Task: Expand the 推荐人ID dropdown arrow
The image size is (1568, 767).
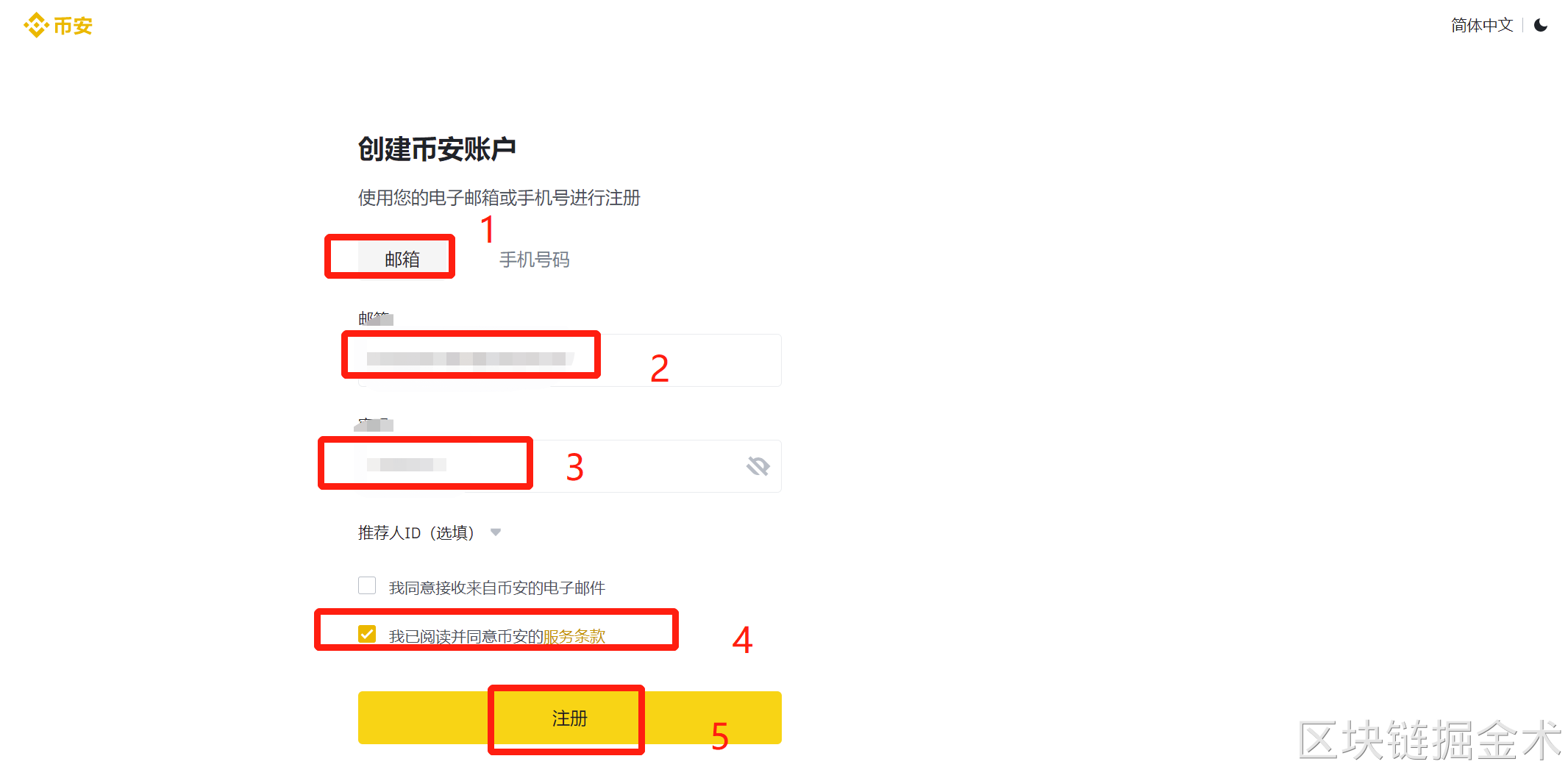Action: (x=496, y=532)
